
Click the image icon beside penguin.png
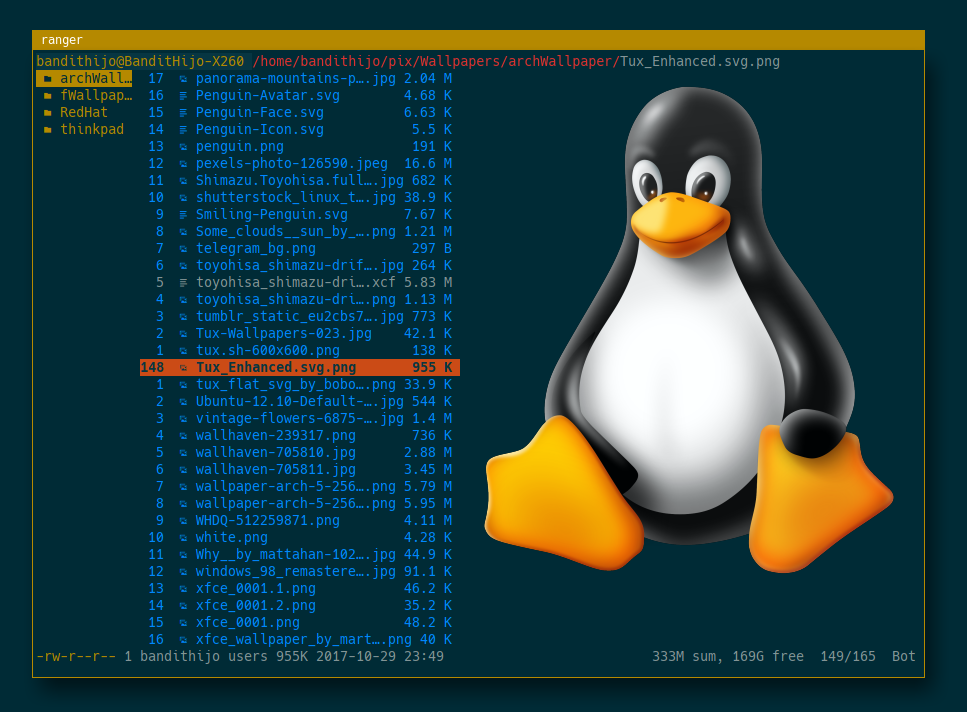coord(183,147)
